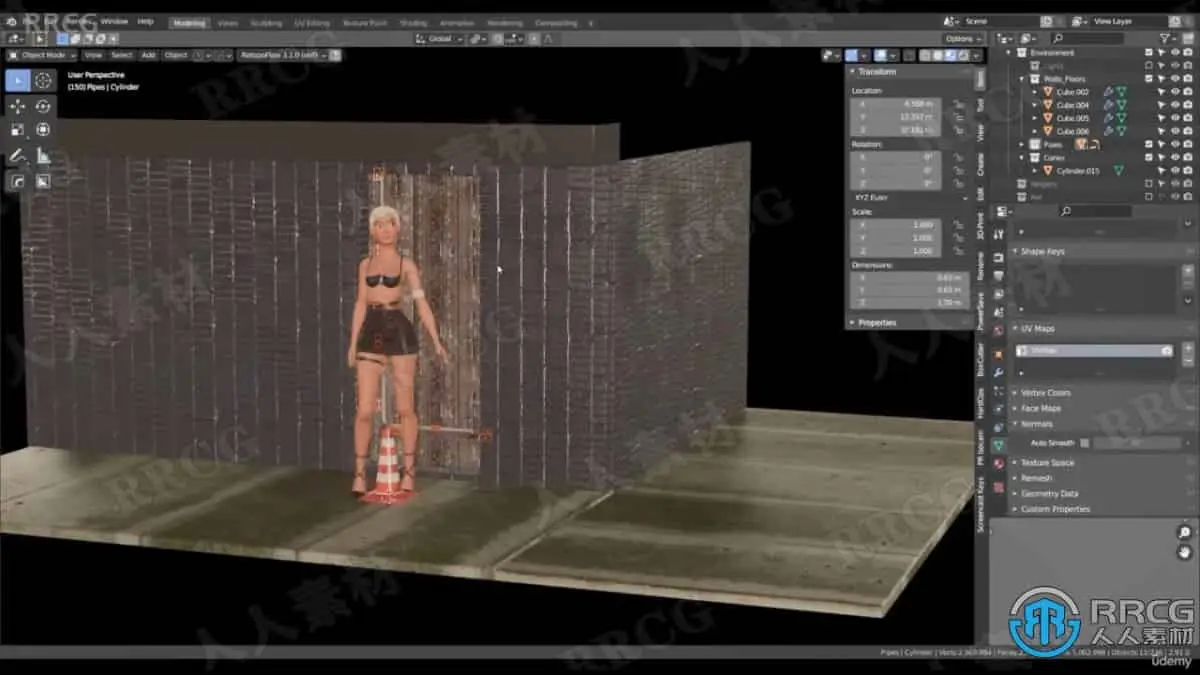This screenshot has height=675, width=1200.
Task: Open the Help menu
Action: [x=145, y=21]
